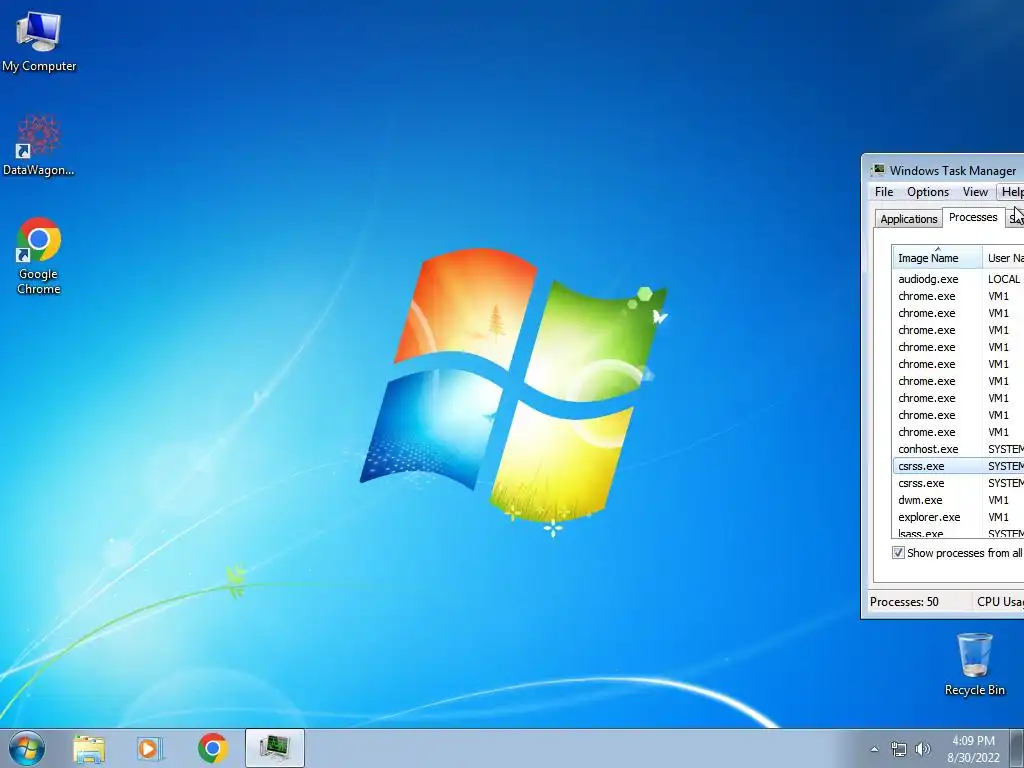Click the SYSTEM user for conhost.exe

(x=1006, y=449)
